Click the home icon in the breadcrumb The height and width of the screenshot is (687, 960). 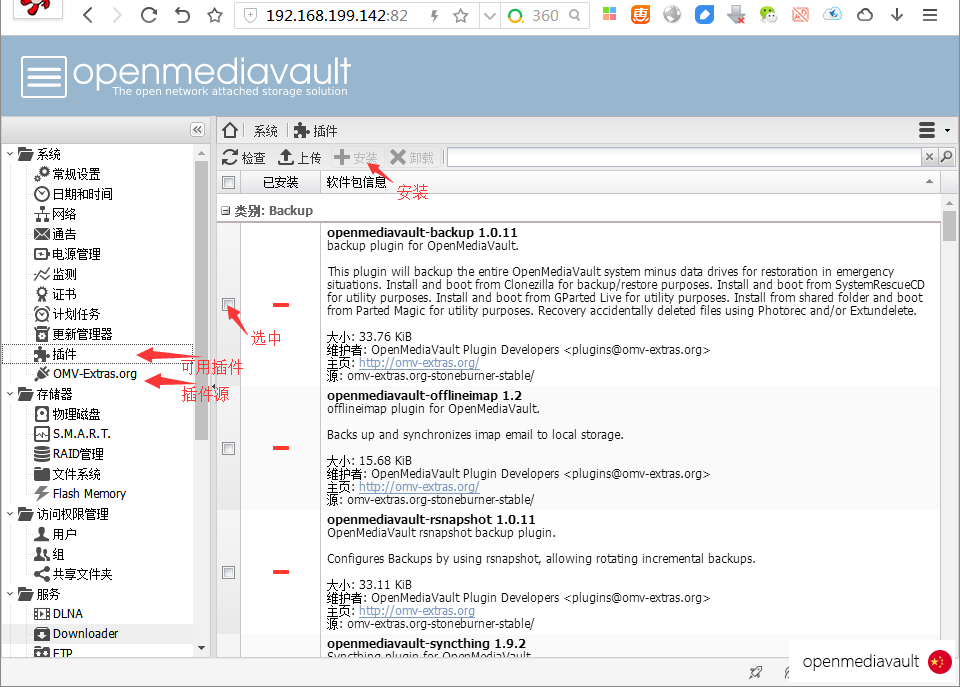230,131
